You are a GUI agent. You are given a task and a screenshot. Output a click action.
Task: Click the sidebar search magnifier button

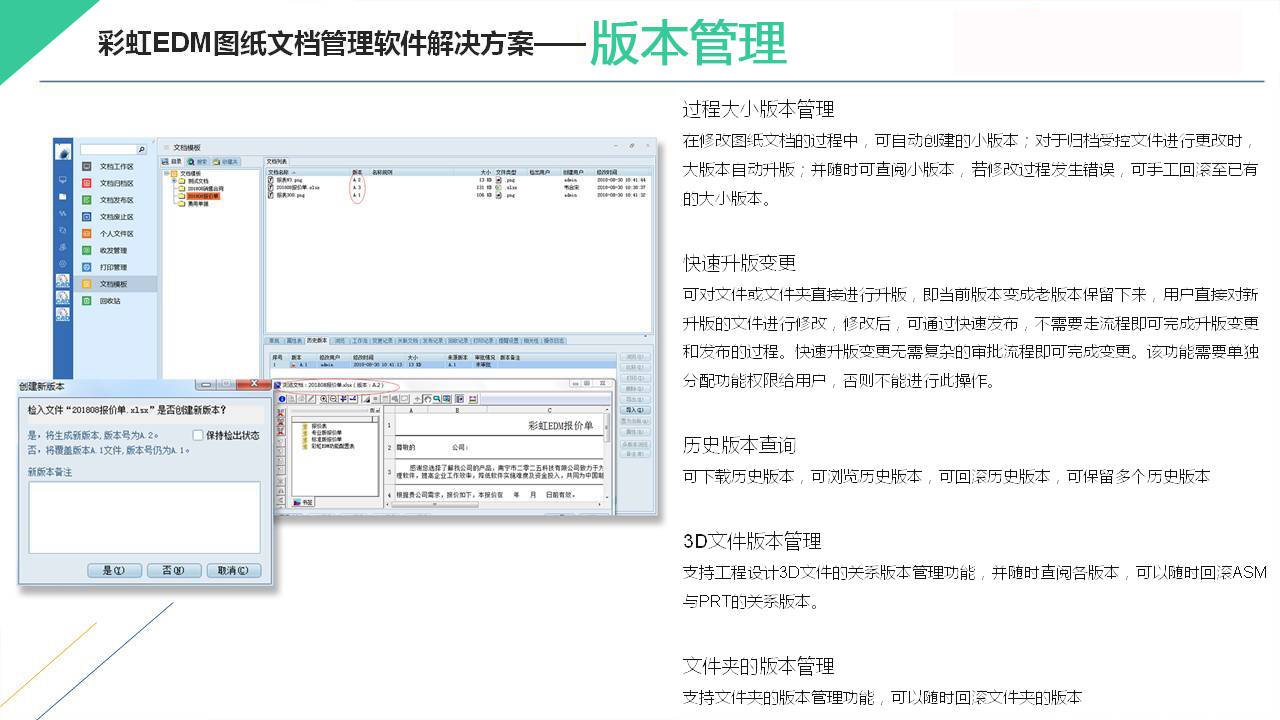(141, 149)
